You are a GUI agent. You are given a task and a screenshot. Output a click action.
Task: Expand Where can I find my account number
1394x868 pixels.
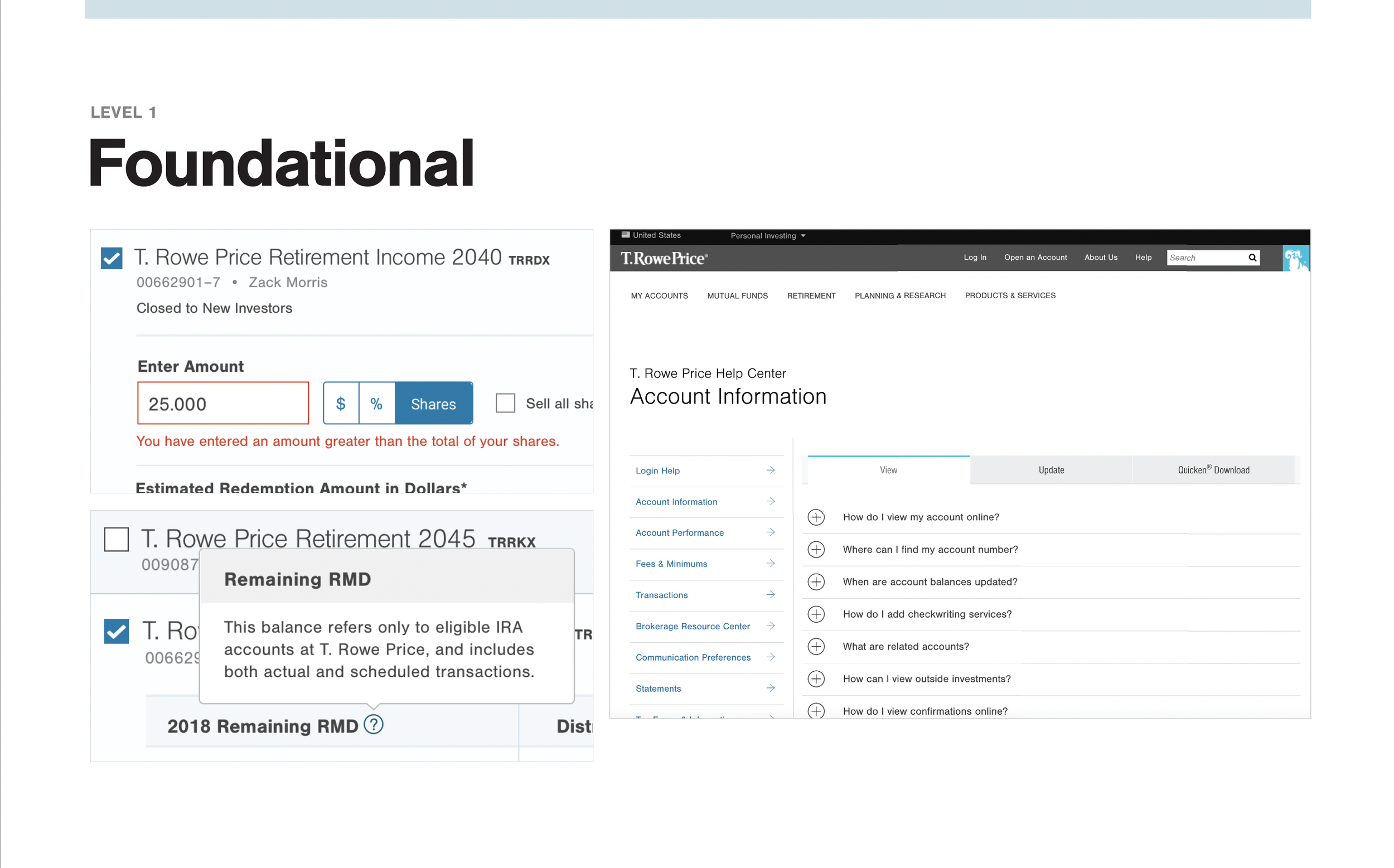click(816, 549)
